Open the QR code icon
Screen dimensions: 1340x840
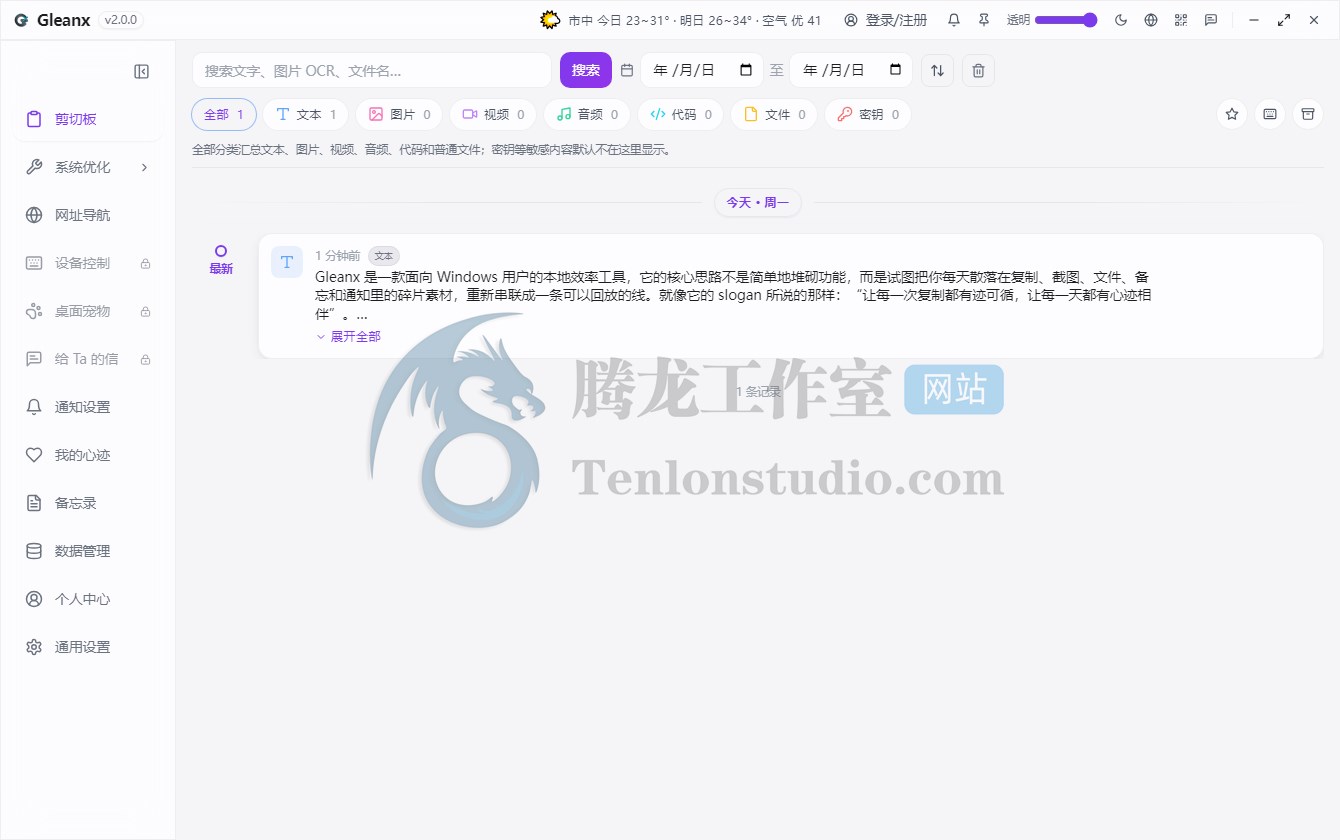1181,20
